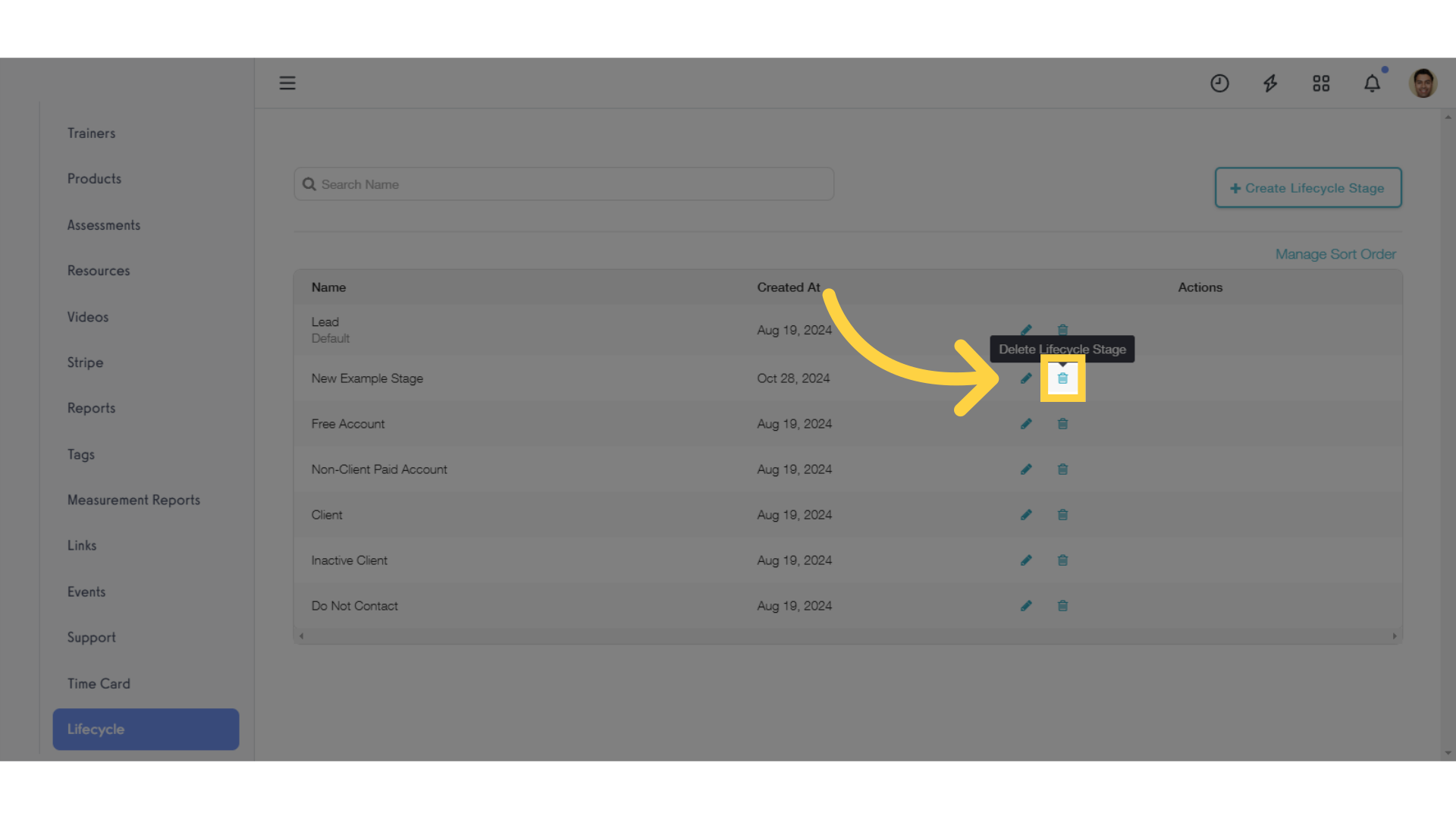Click the Search Name input field
This screenshot has width=1456, height=819.
(563, 184)
